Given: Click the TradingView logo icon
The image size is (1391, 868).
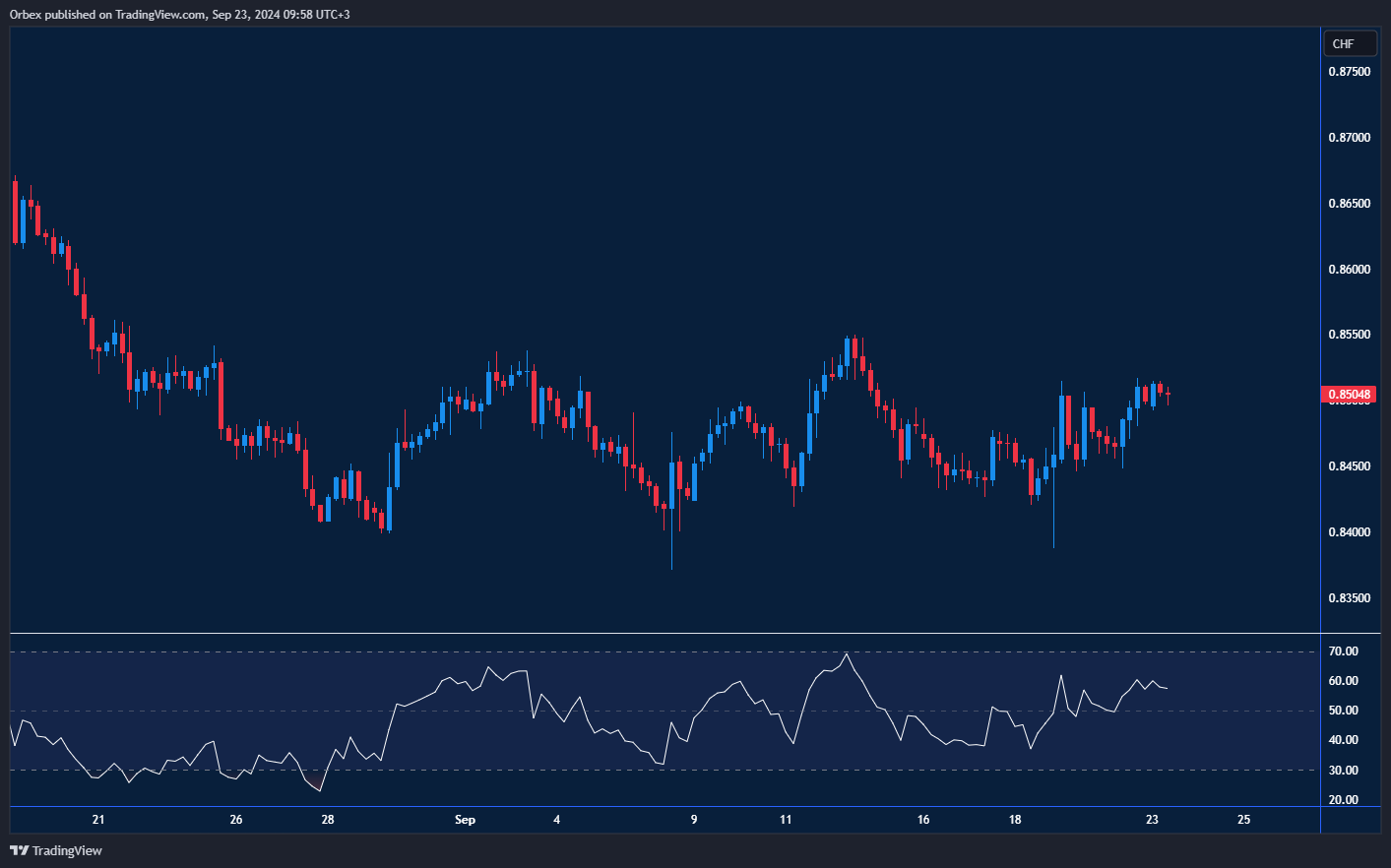Looking at the screenshot, I should (19, 850).
